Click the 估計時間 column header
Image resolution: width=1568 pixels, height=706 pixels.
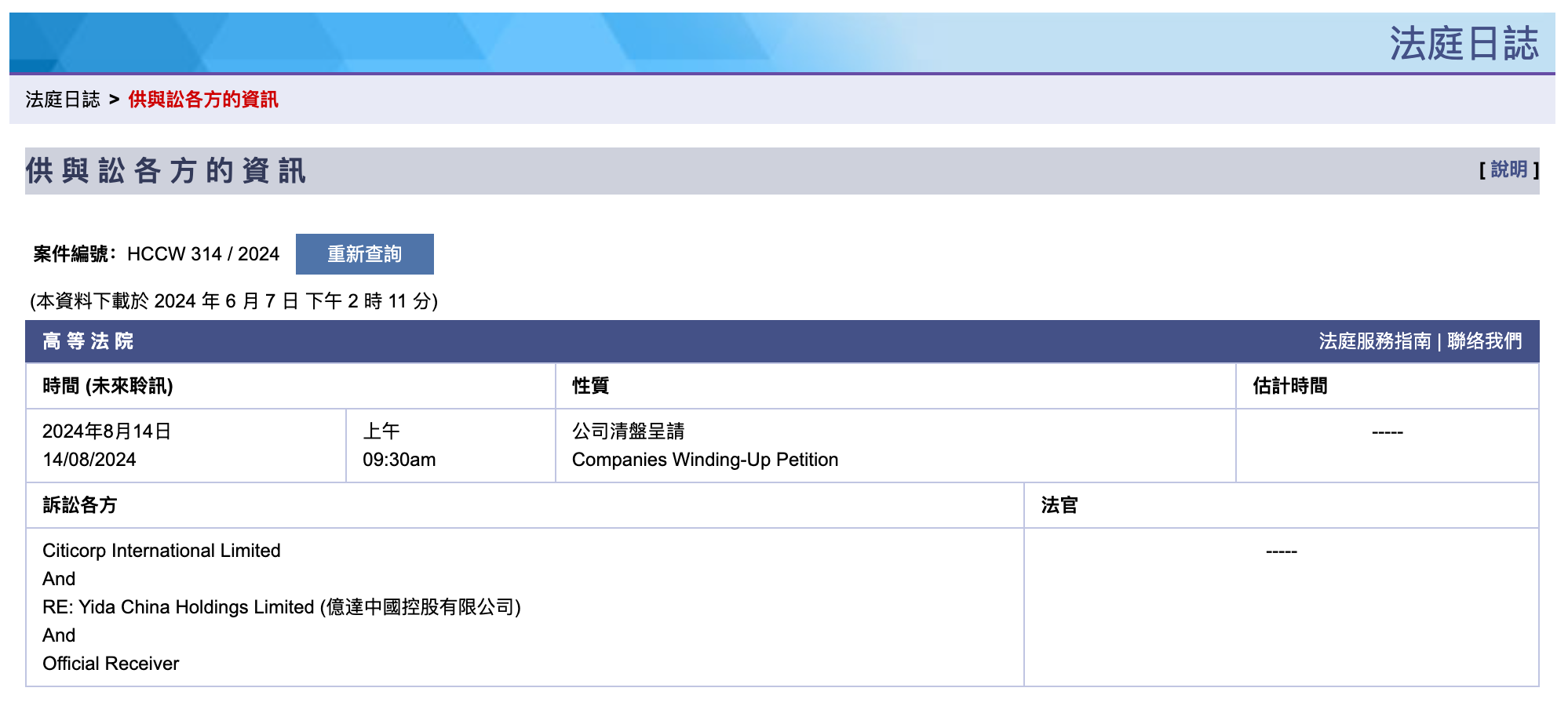click(x=1289, y=386)
